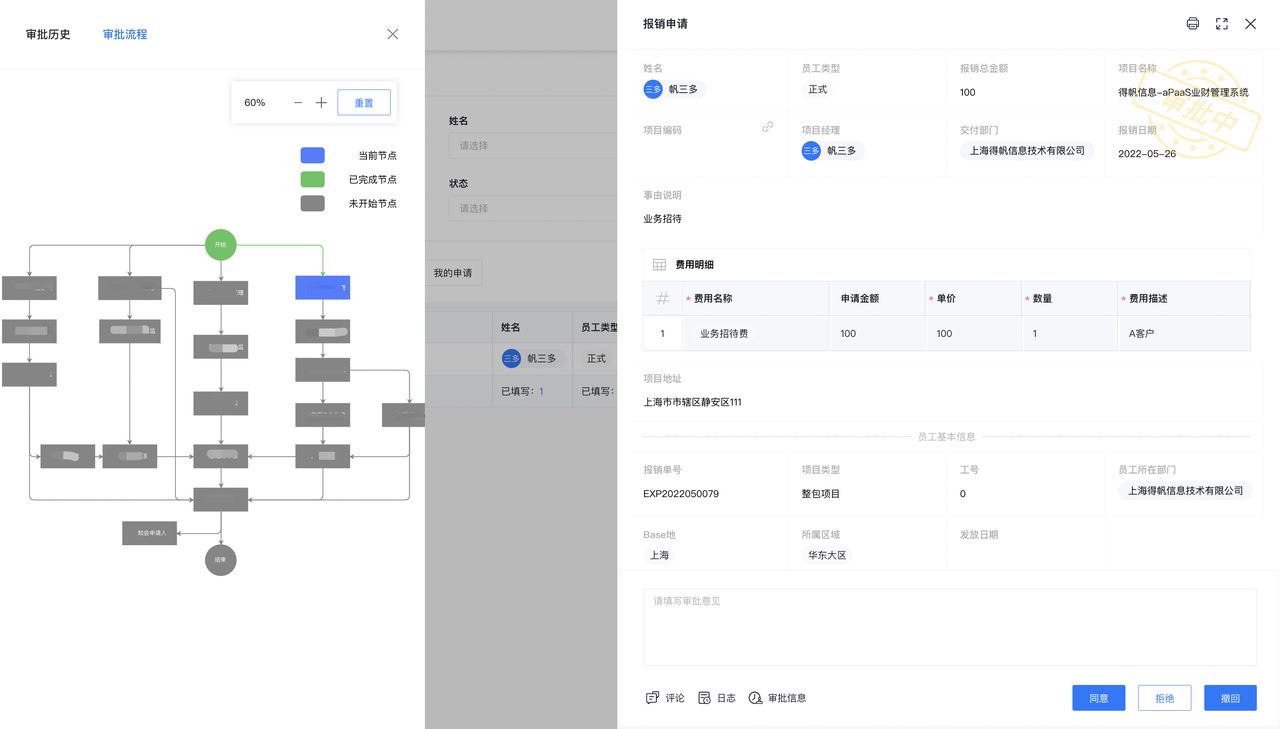This screenshot has height=729, width=1280.
Task: Open 评论 comments at the panel bottom
Action: pos(665,698)
